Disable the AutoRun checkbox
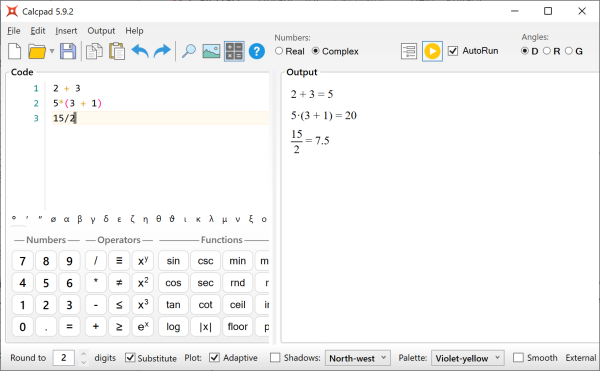Viewport: 600px width, 371px height. [453, 51]
